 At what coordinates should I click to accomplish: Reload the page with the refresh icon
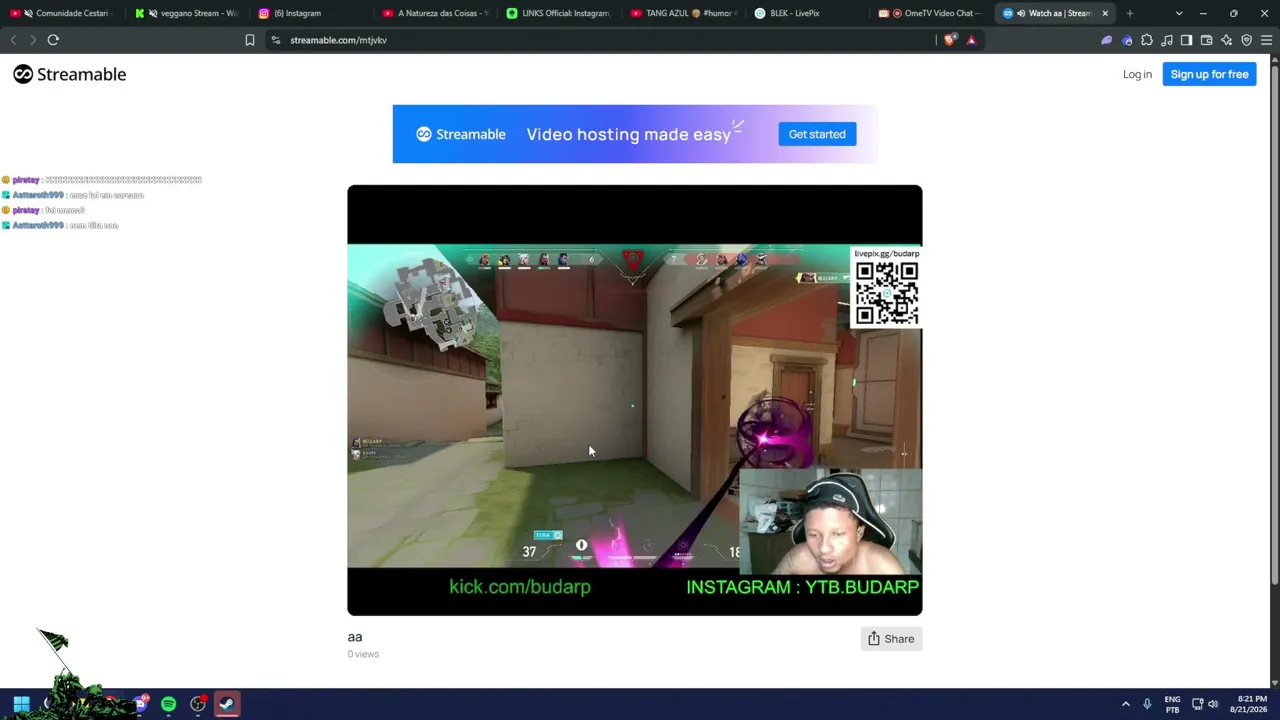coord(53,40)
